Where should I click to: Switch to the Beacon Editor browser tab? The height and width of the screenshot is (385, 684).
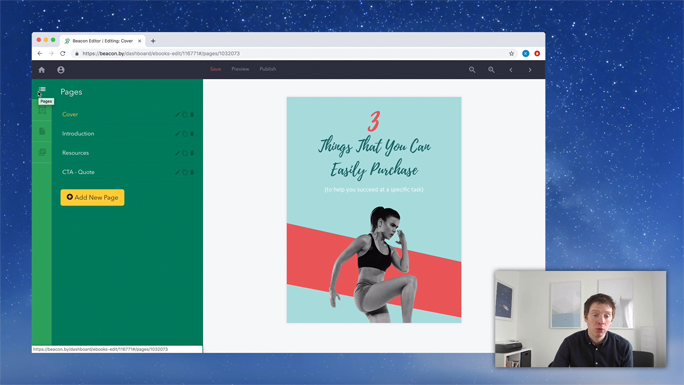pos(103,41)
